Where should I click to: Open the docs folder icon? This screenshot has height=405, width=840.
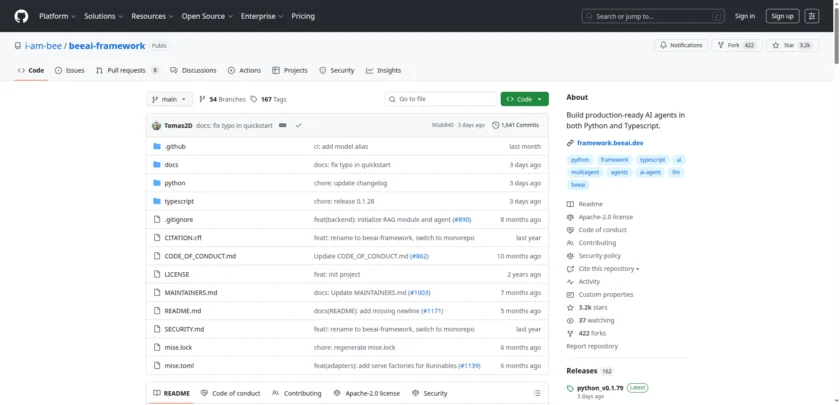[157, 164]
